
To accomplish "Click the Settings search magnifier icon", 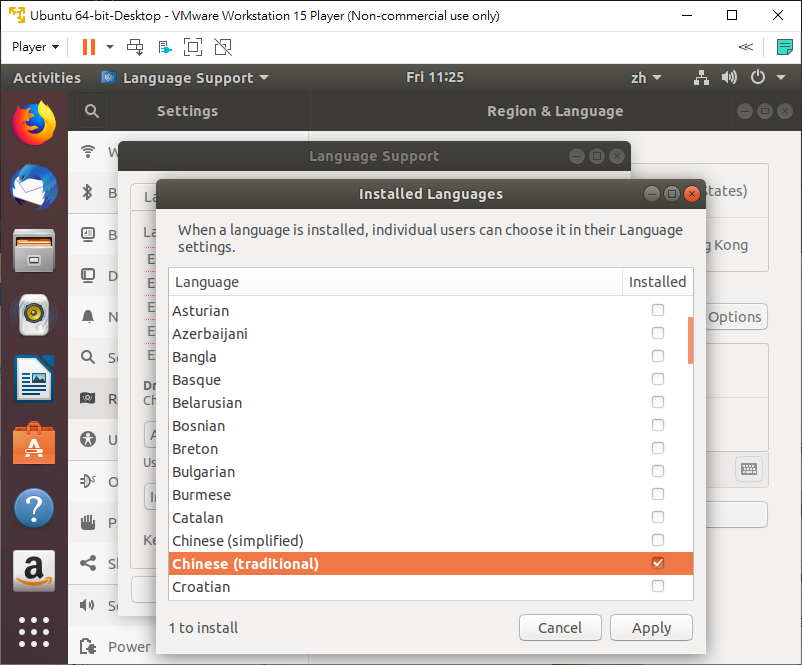I will [92, 111].
